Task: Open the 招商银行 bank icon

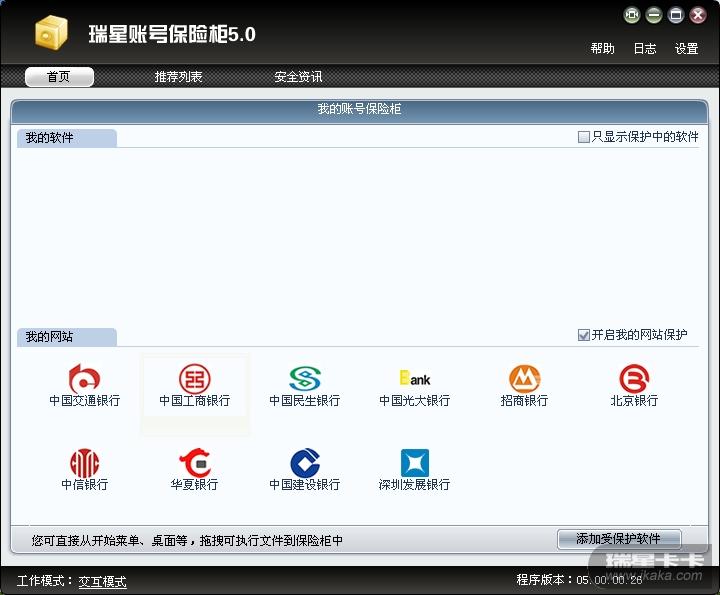Action: click(524, 378)
